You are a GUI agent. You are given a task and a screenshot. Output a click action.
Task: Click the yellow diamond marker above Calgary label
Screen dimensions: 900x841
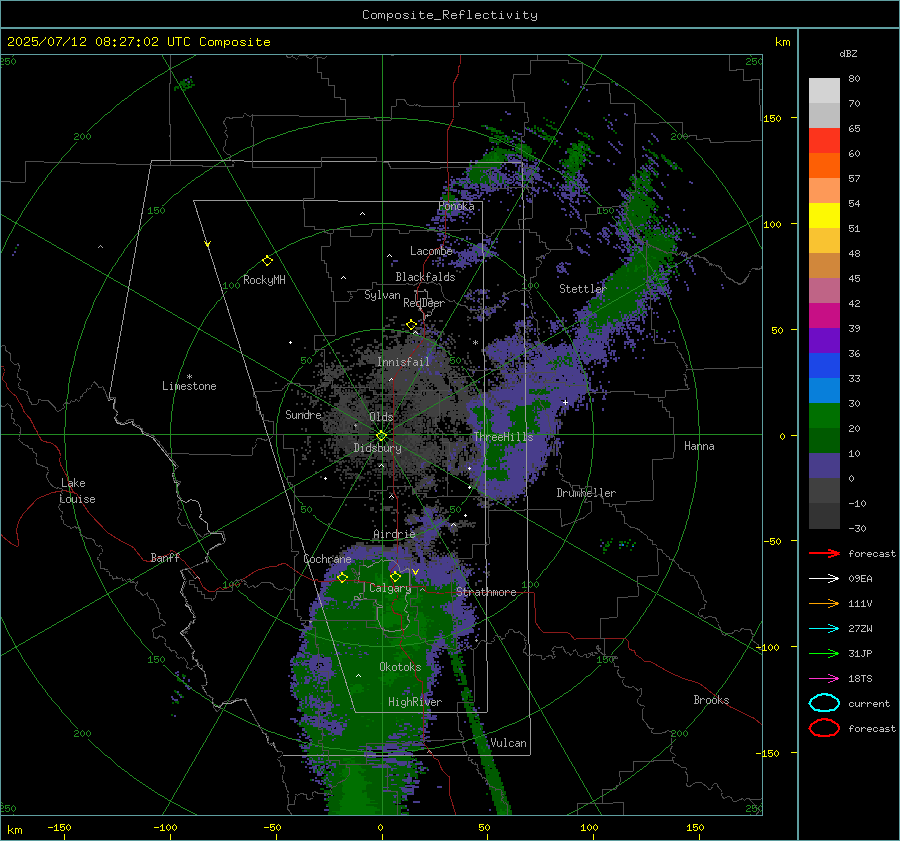coord(395,576)
